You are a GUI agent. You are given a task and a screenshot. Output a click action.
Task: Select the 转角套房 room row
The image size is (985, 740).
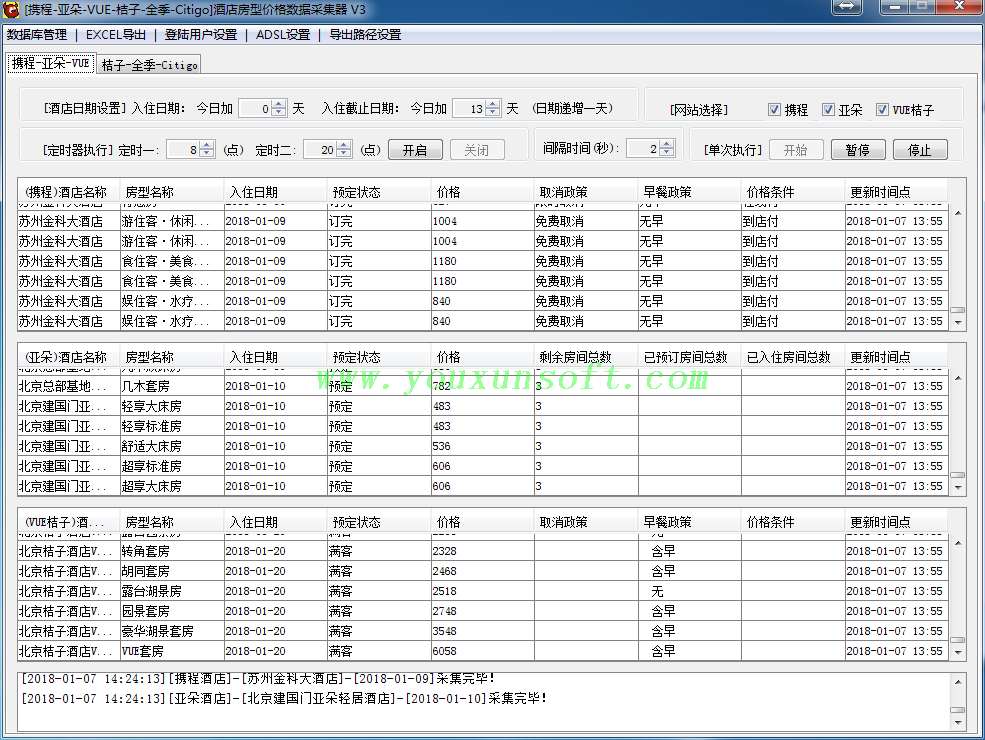(x=482, y=551)
